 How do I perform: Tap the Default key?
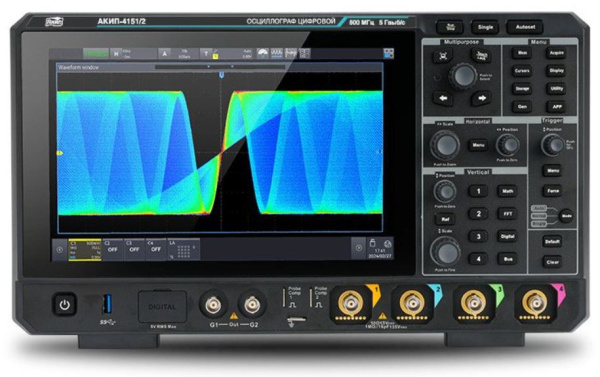click(x=552, y=242)
